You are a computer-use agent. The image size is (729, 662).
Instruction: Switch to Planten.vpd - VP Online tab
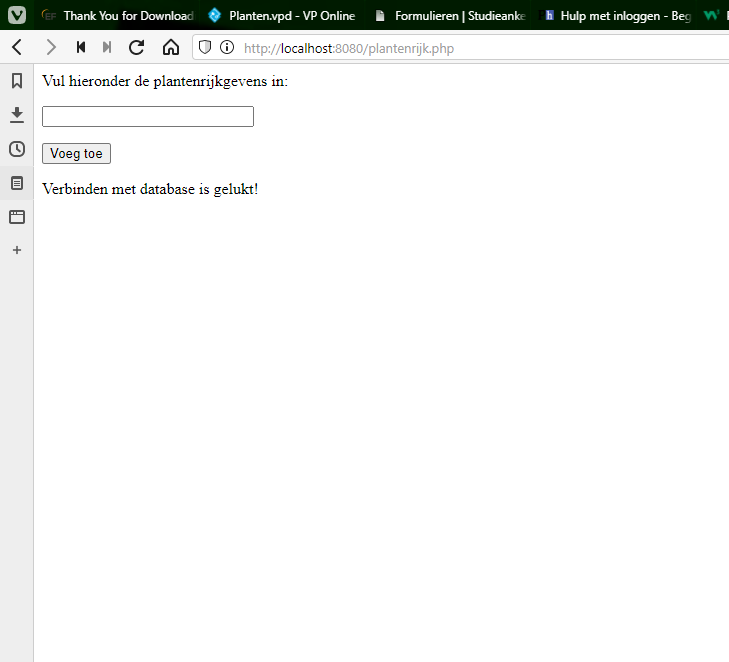(282, 15)
